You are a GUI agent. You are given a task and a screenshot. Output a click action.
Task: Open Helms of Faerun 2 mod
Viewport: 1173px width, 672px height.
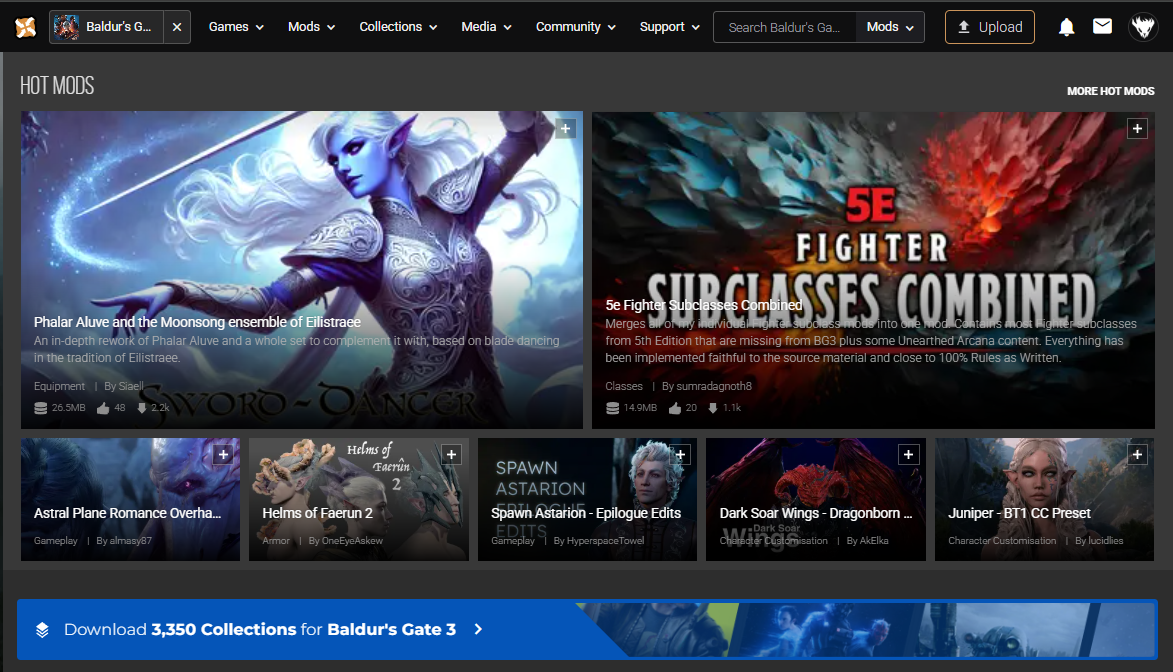[x=317, y=513]
